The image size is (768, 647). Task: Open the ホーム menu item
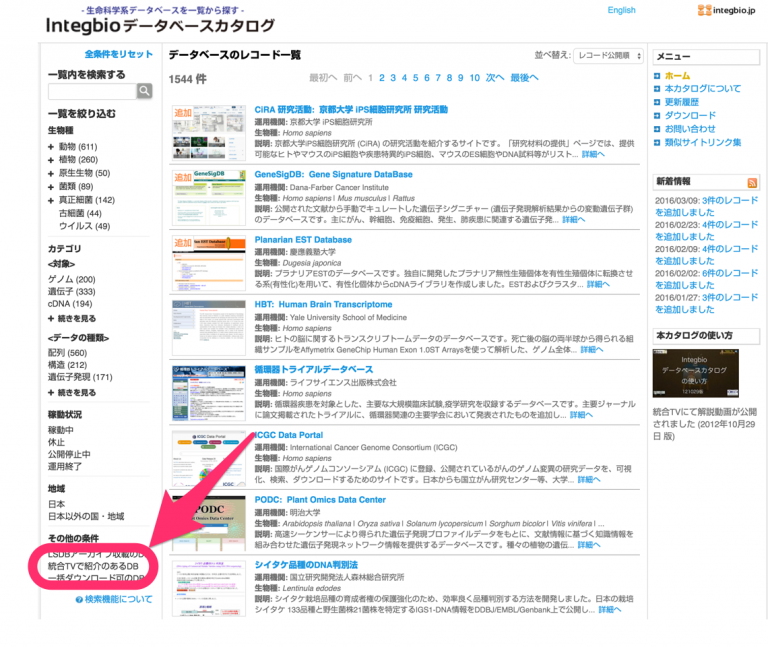(x=677, y=75)
